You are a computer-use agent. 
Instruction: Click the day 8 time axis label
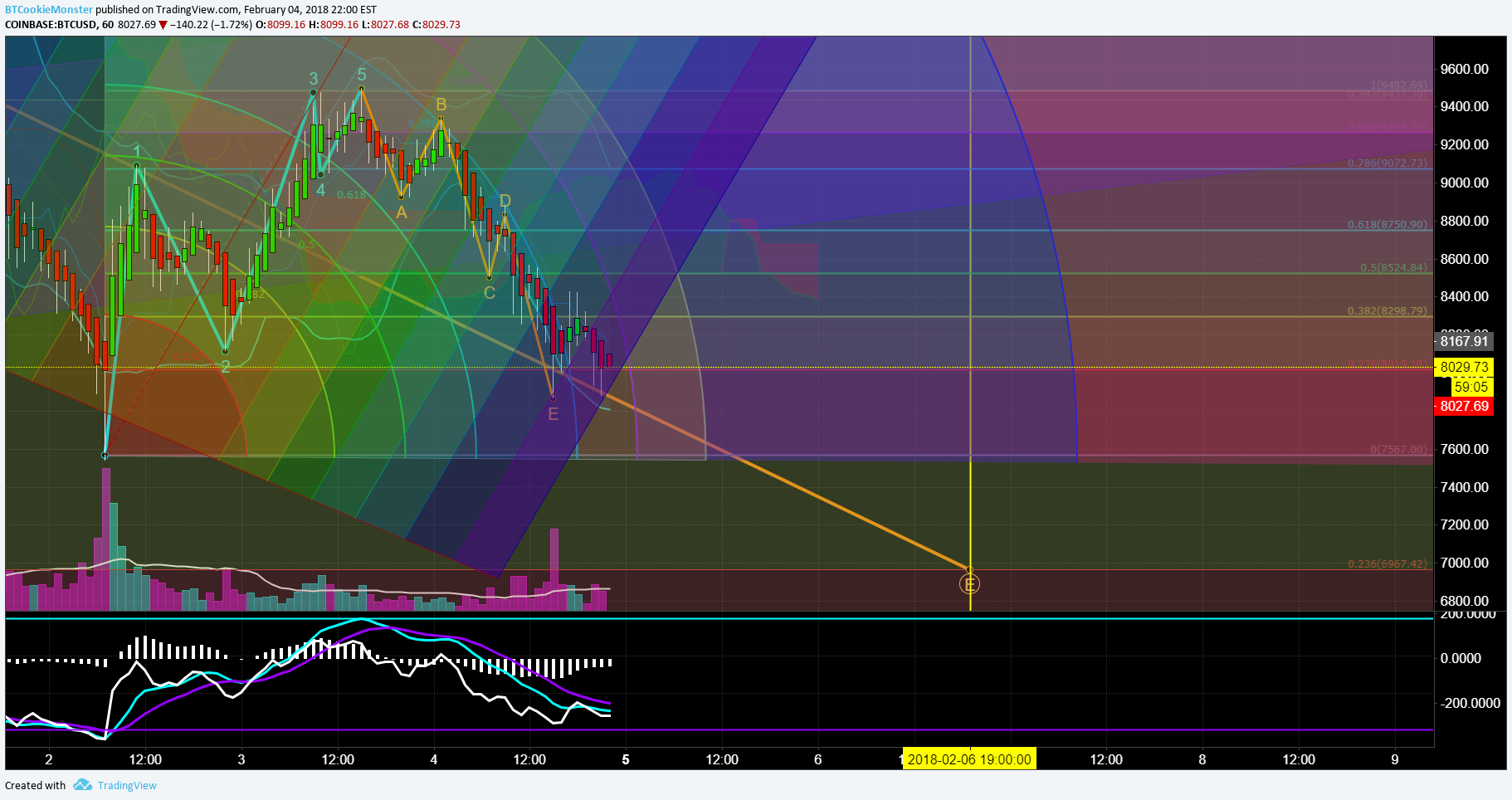[x=1202, y=759]
